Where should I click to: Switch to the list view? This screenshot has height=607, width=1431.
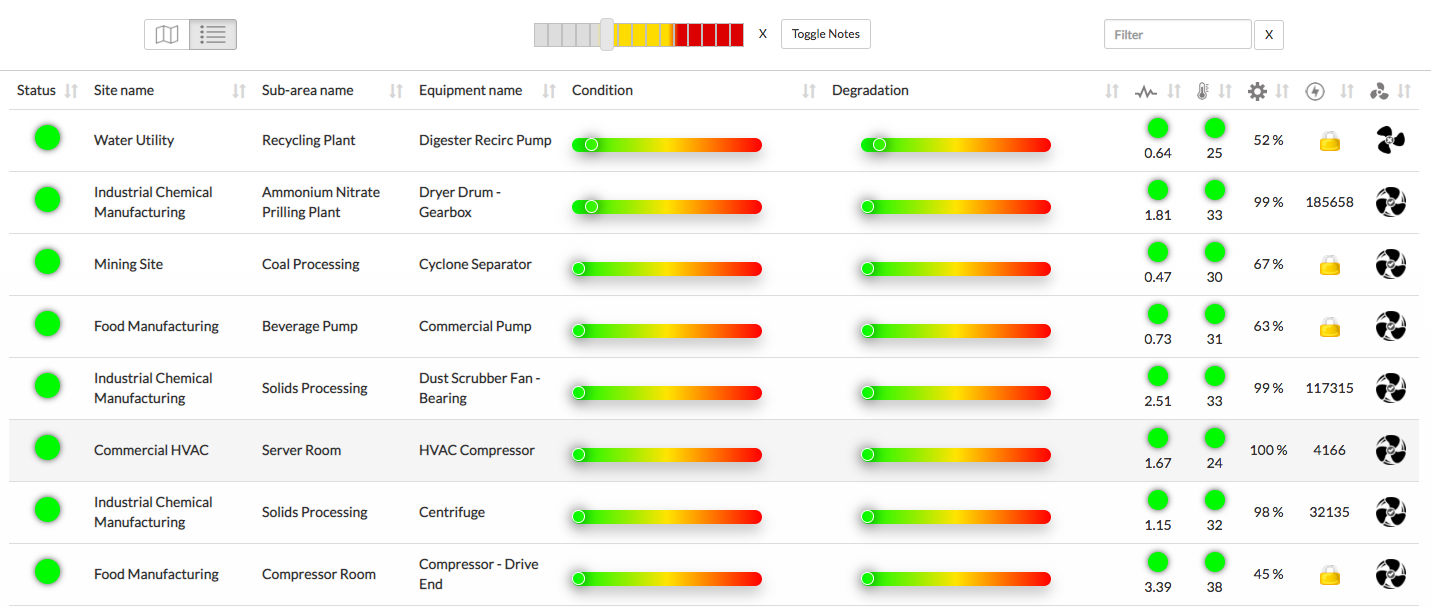pyautogui.click(x=212, y=35)
